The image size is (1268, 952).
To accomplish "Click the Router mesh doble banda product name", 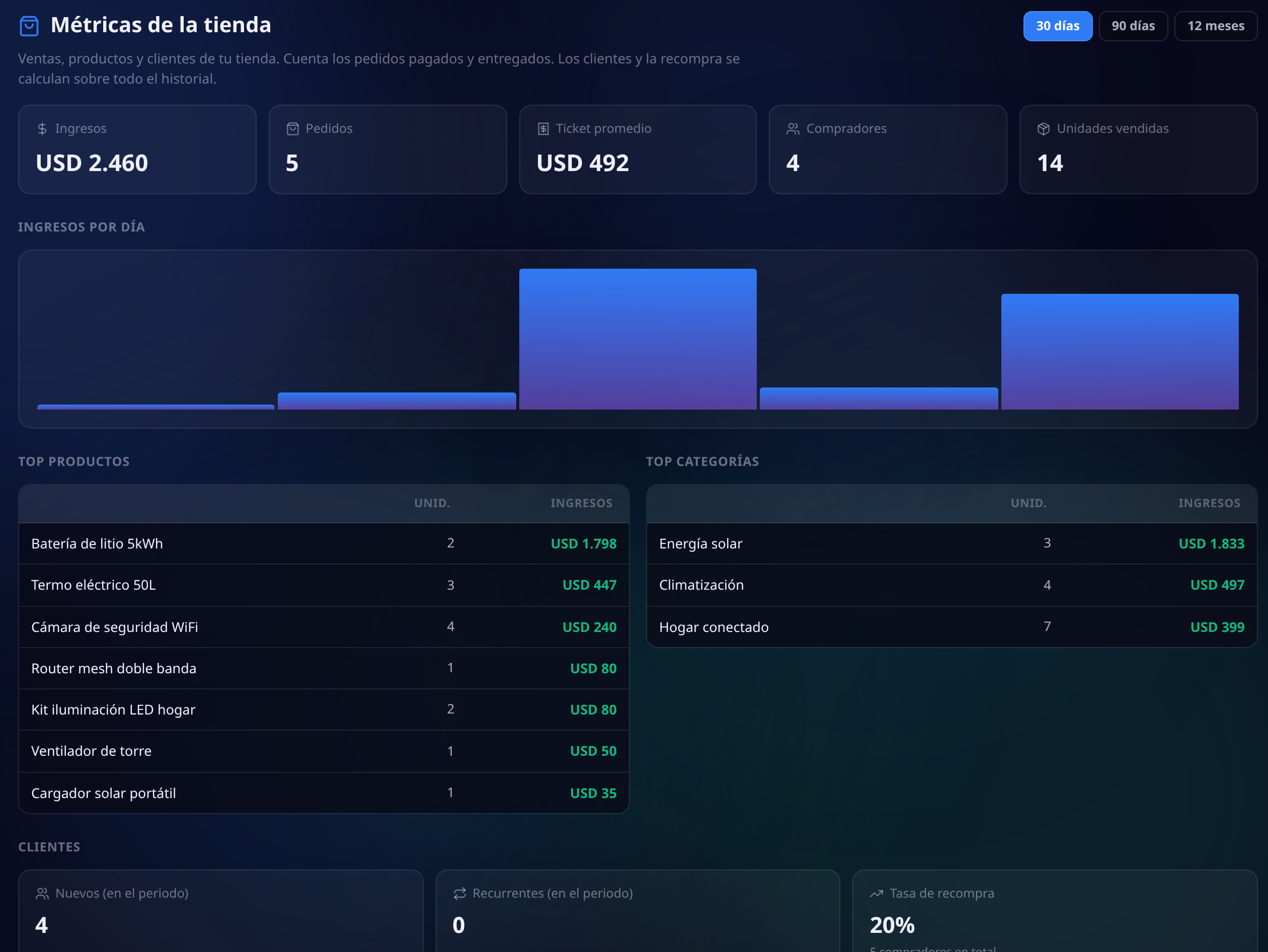I will click(114, 668).
